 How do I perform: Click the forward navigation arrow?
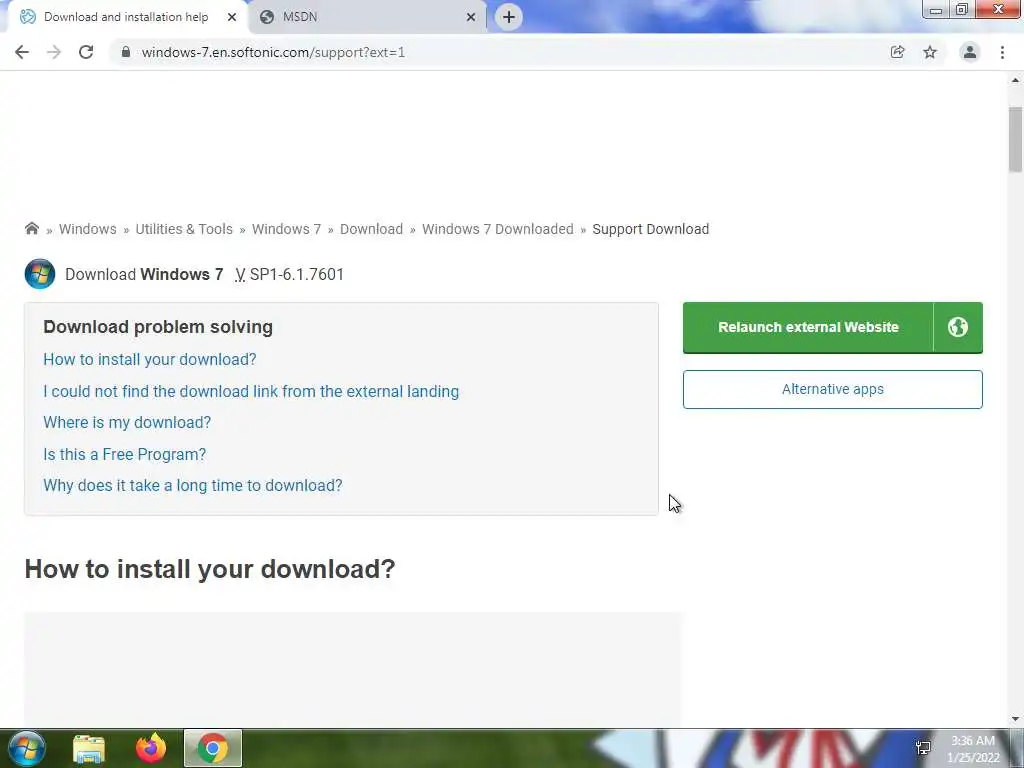pos(54,52)
